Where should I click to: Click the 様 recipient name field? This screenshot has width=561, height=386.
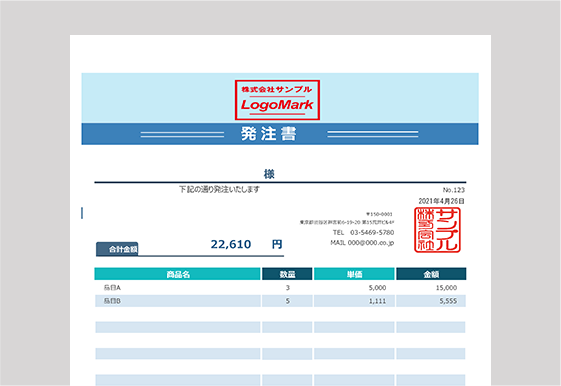[x=269, y=174]
